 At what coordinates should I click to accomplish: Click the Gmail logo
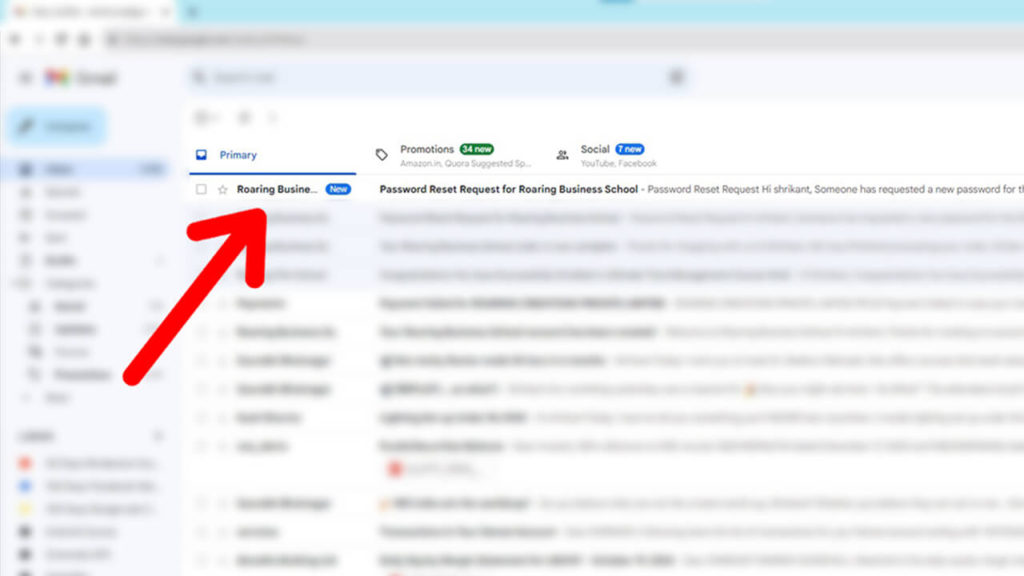click(81, 78)
